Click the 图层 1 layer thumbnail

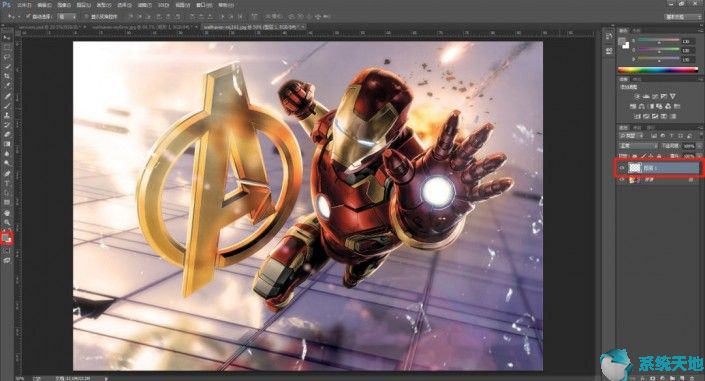634,168
